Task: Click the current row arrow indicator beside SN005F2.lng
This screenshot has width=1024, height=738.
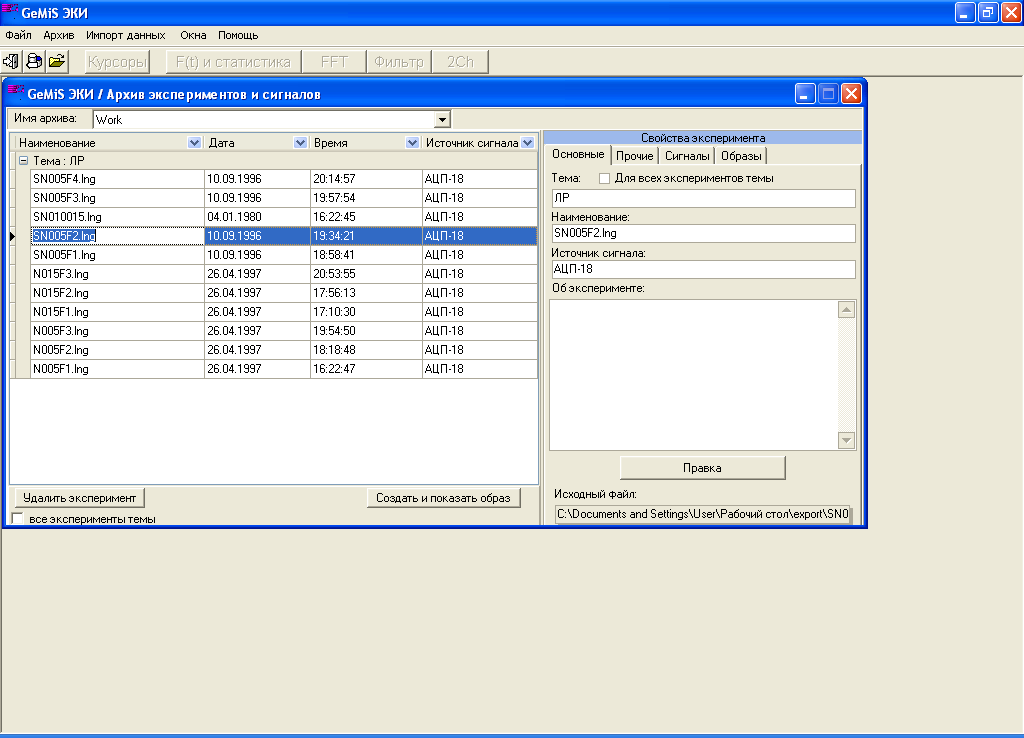Action: [x=12, y=236]
